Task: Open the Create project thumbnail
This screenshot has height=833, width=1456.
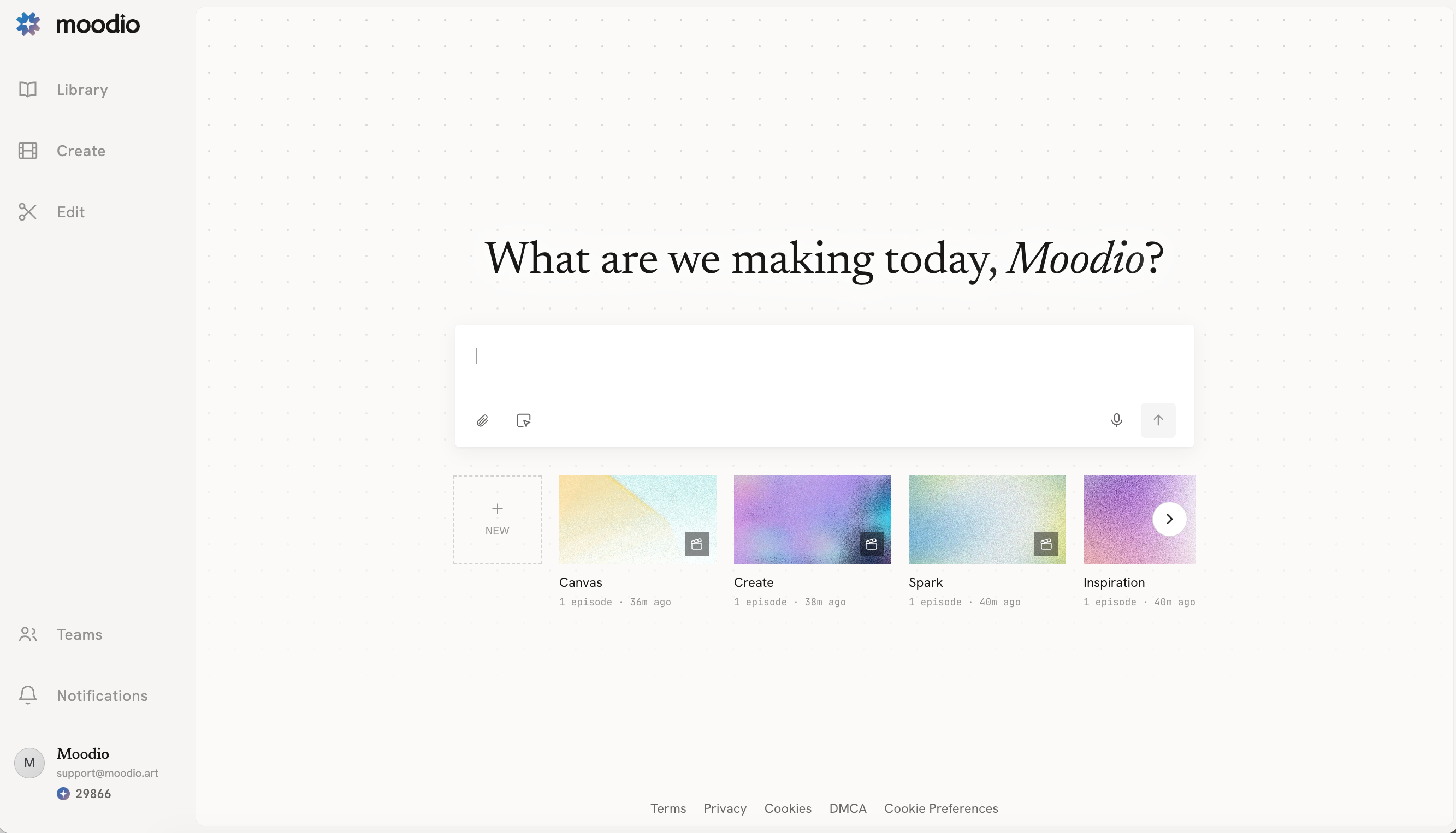Action: point(812,520)
